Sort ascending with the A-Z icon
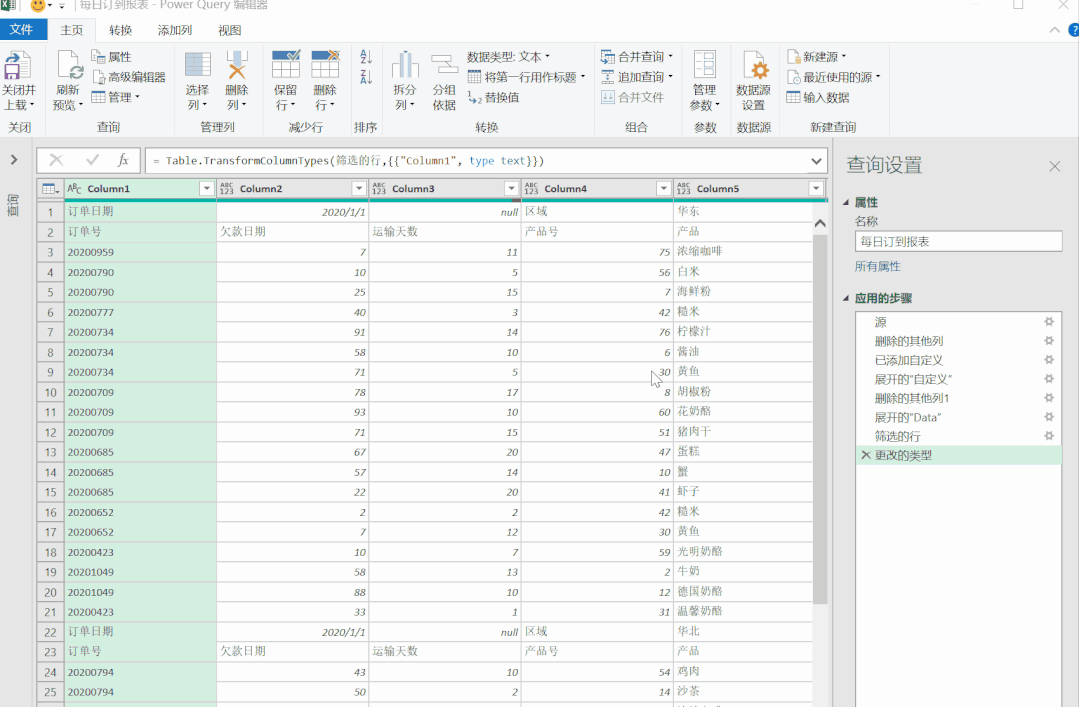Screen dimensions: 1079x707 [366, 57]
